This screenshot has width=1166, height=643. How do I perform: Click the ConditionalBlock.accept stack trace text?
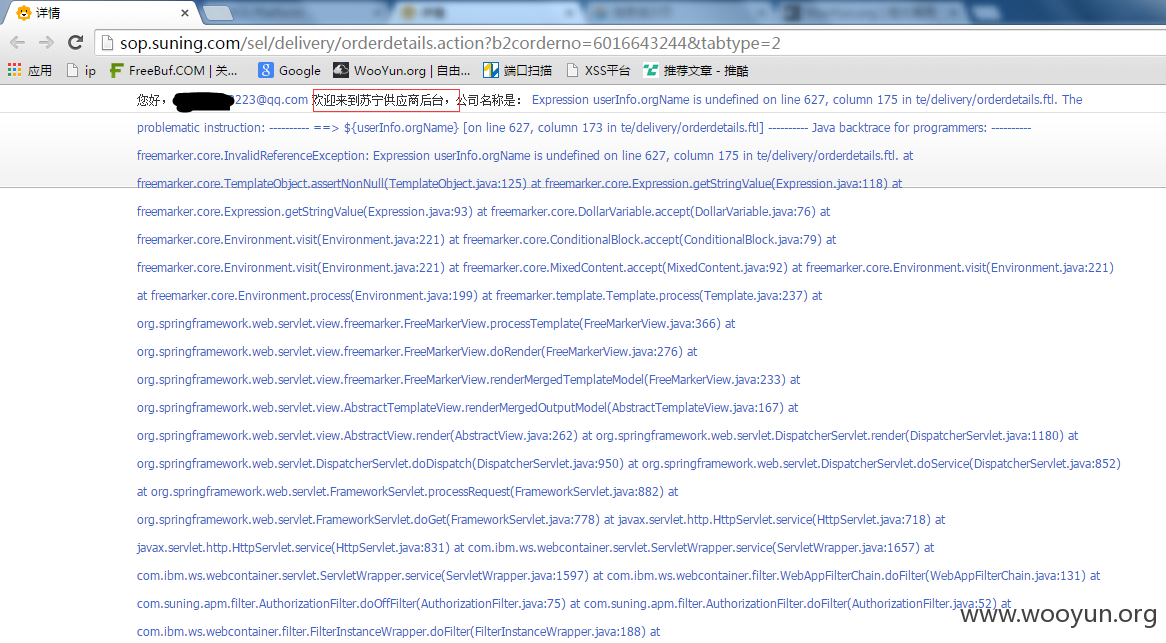[x=642, y=240]
